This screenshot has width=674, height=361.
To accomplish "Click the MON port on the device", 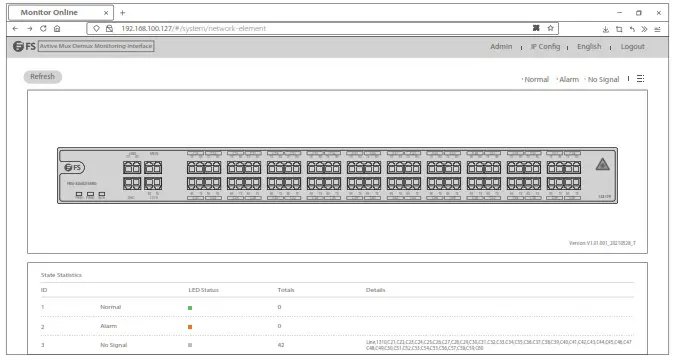I will pyautogui.click(x=153, y=167).
